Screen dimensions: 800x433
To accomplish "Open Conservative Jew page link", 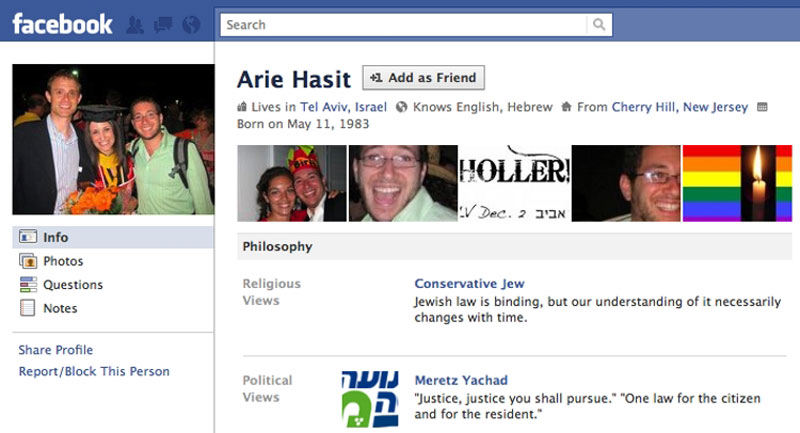I will [469, 284].
